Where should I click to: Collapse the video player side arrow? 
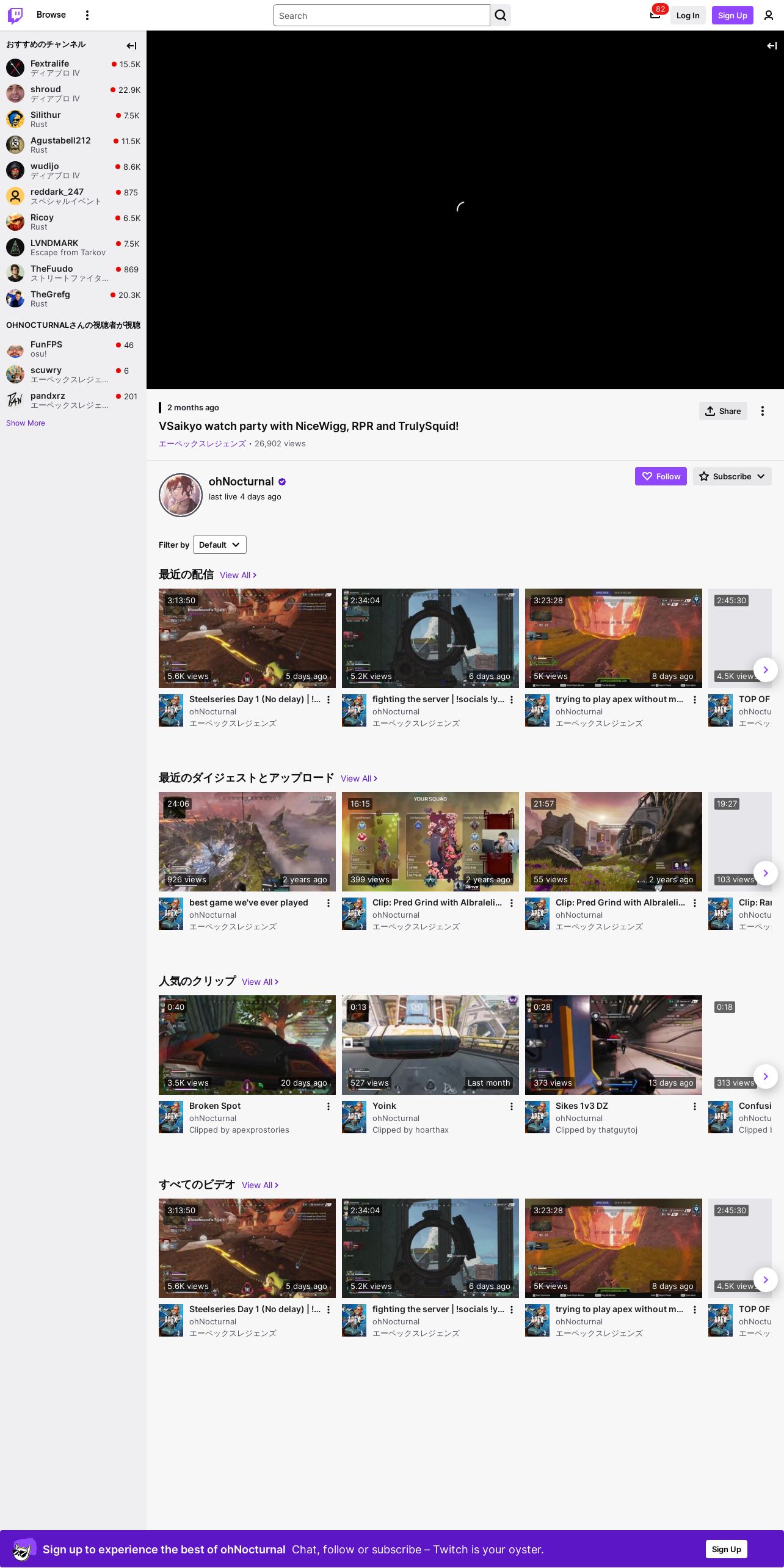click(x=772, y=45)
